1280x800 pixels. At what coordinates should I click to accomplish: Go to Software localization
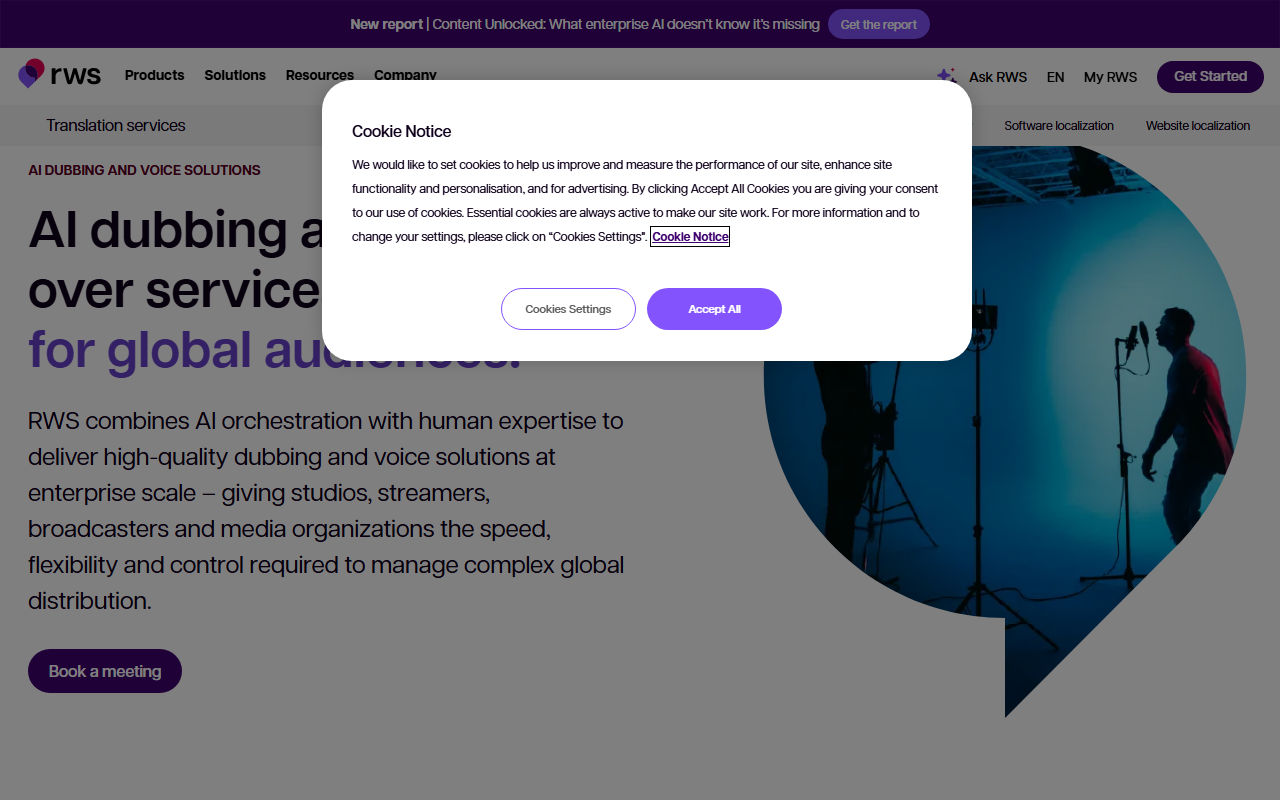click(x=1059, y=126)
